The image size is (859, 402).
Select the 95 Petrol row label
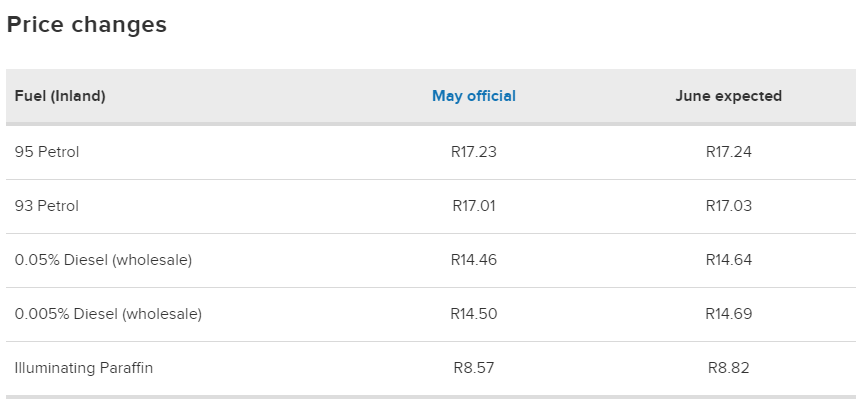click(47, 152)
